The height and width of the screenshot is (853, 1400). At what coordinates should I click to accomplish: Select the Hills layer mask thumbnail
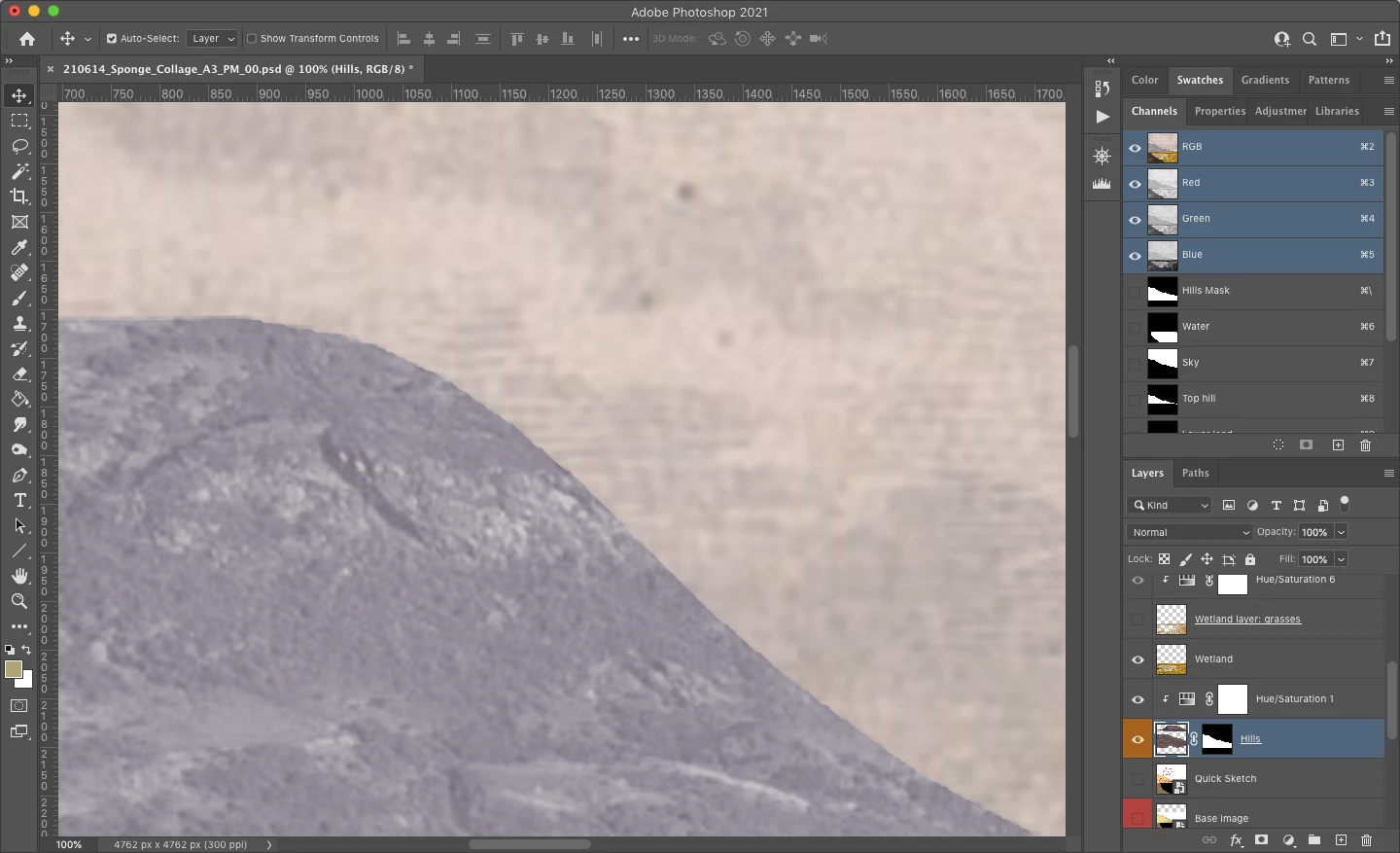point(1217,739)
